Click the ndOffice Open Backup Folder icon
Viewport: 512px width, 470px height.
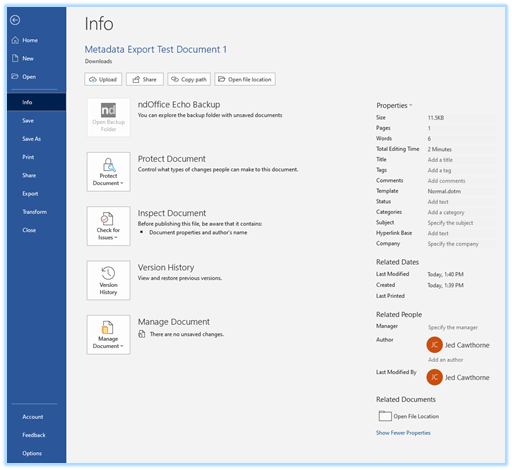pyautogui.click(x=108, y=110)
